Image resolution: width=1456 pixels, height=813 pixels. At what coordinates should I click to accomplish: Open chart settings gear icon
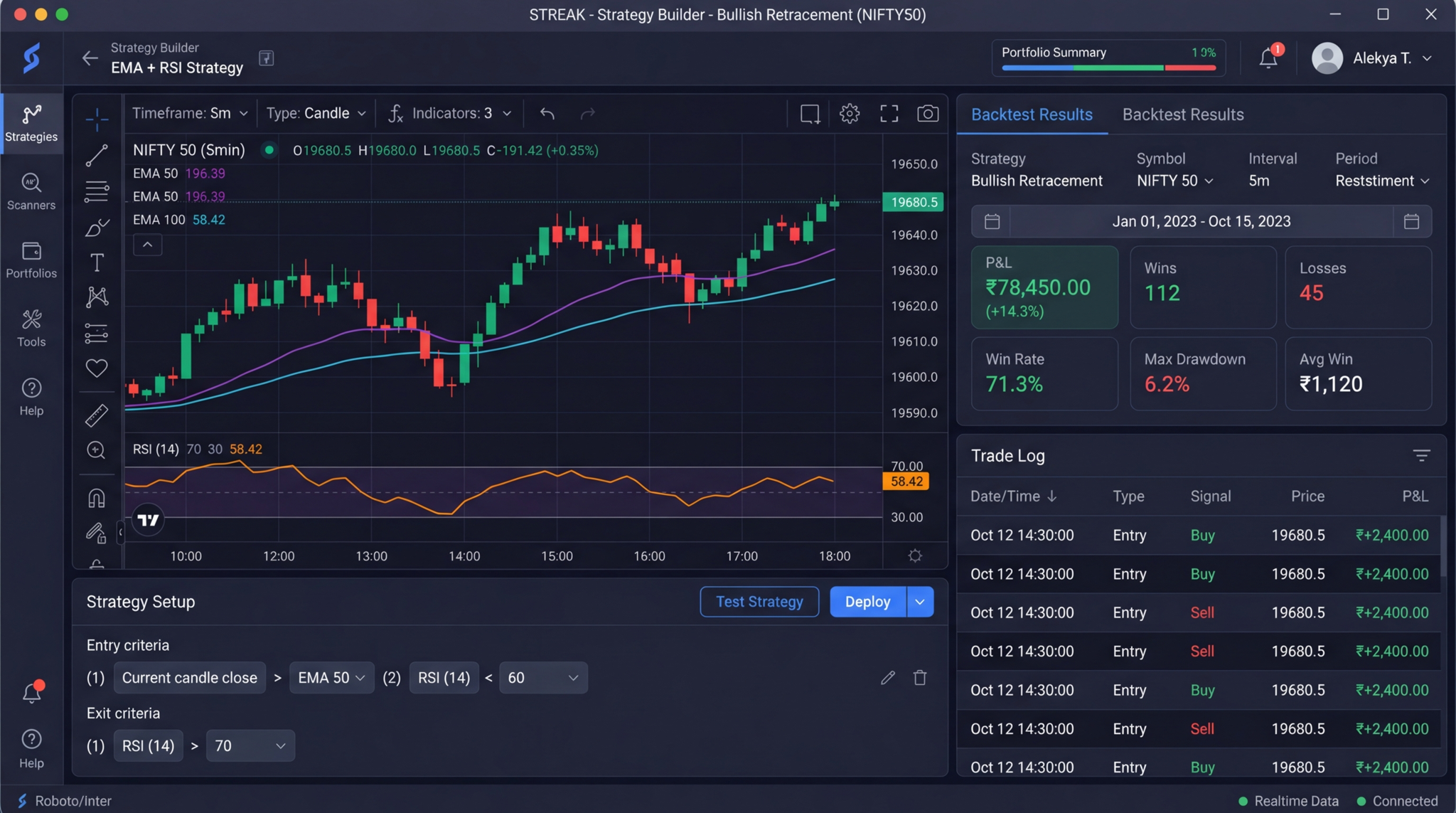pos(849,114)
